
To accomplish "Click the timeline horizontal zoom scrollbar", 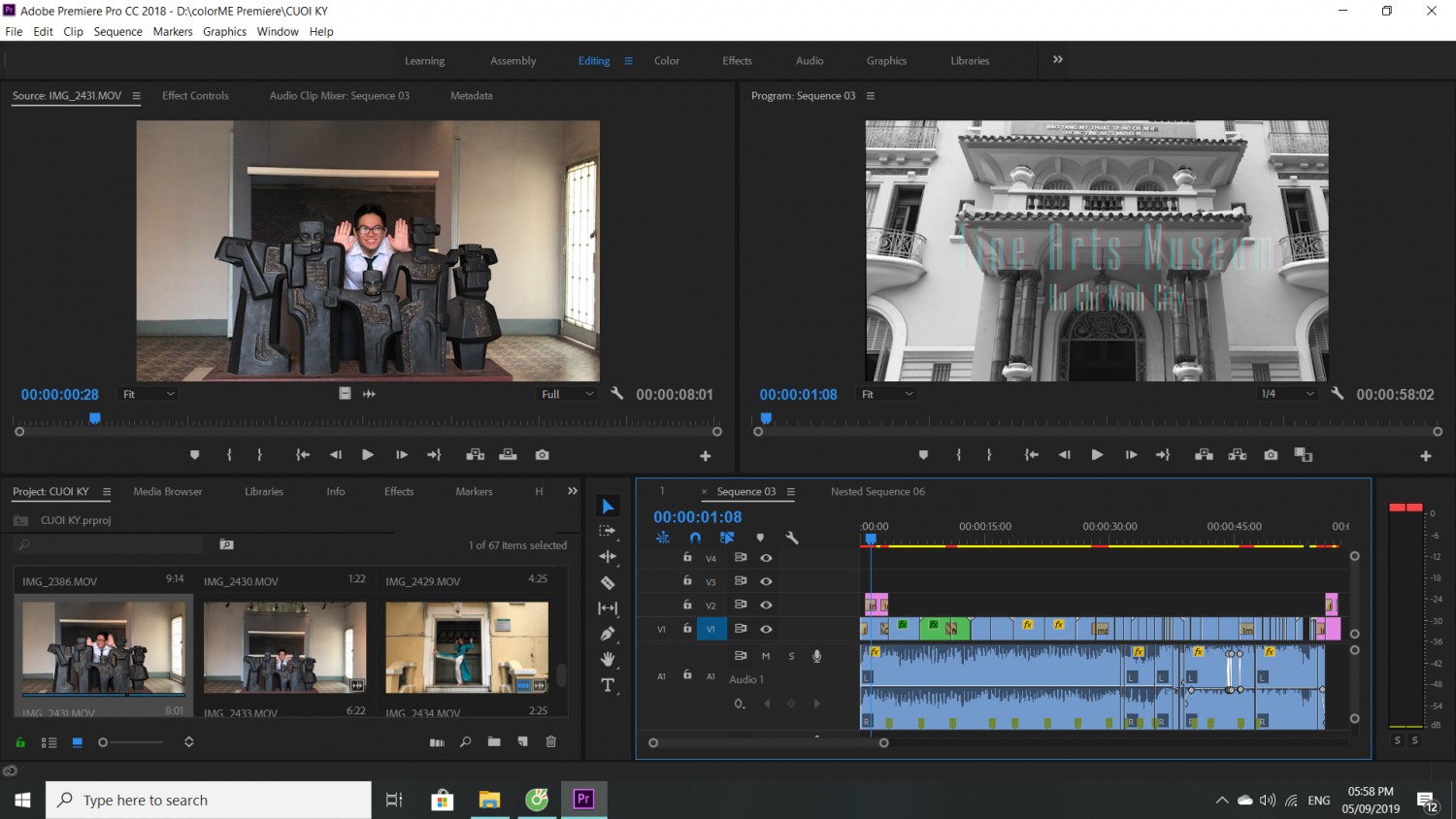I will (768, 743).
